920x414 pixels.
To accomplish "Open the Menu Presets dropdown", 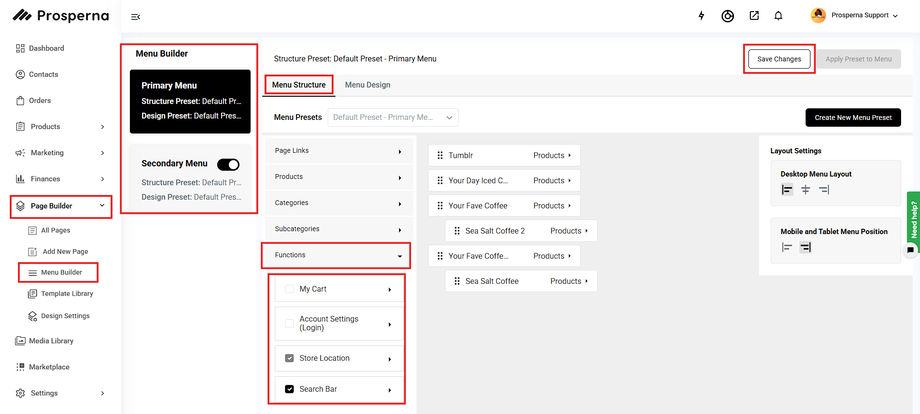I will tap(393, 117).
